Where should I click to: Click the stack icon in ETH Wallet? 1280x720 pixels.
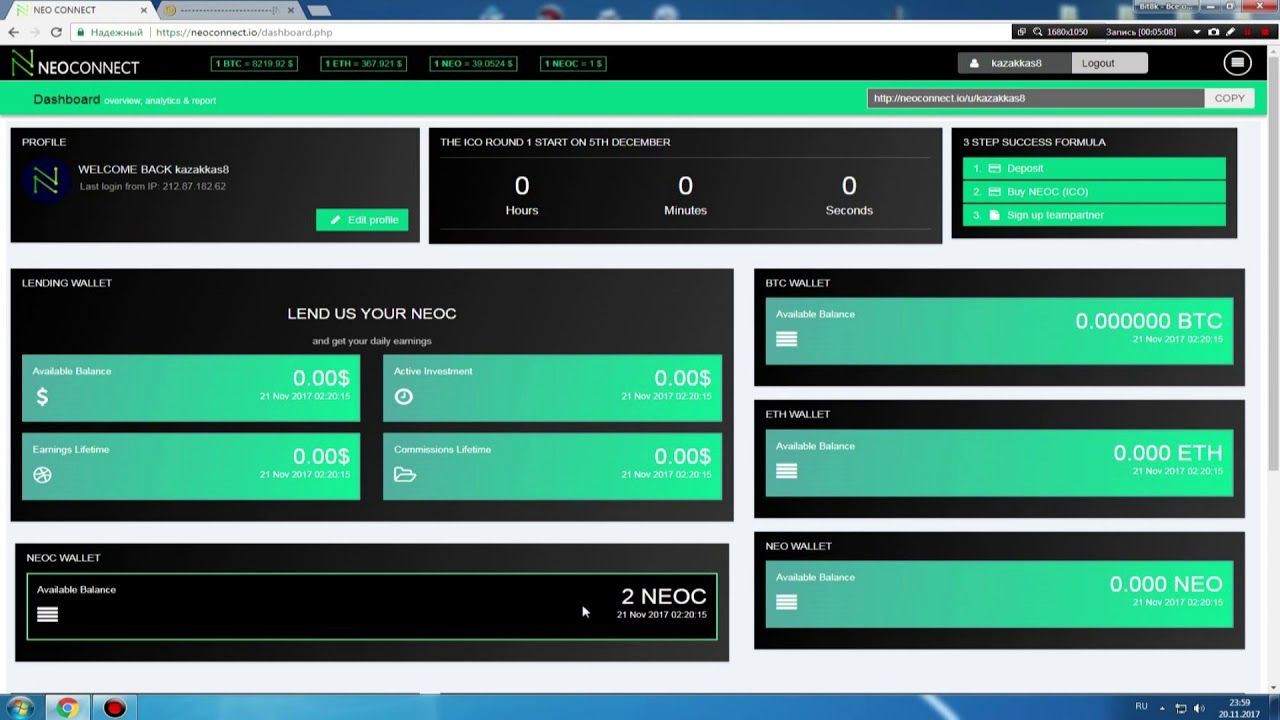(x=787, y=471)
